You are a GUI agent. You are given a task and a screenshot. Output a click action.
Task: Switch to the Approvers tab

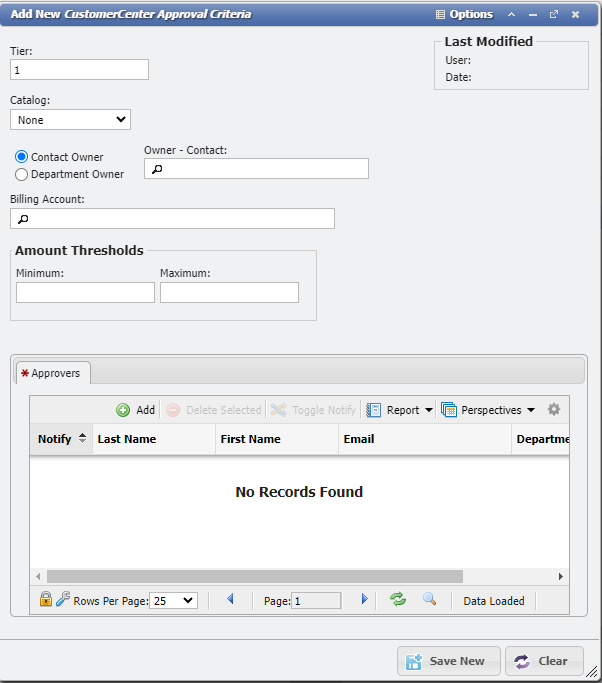54,373
